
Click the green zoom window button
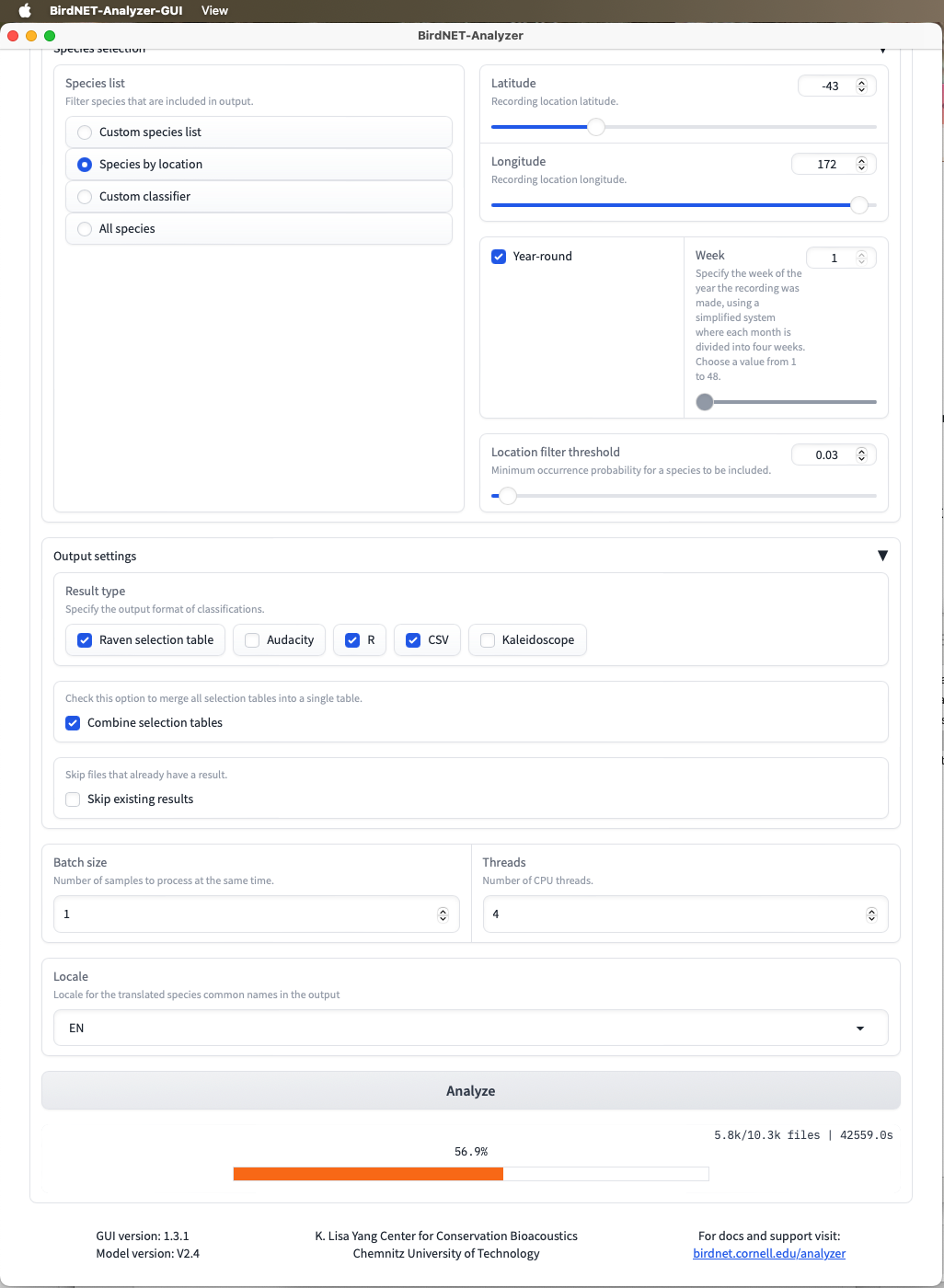pyautogui.click(x=50, y=36)
